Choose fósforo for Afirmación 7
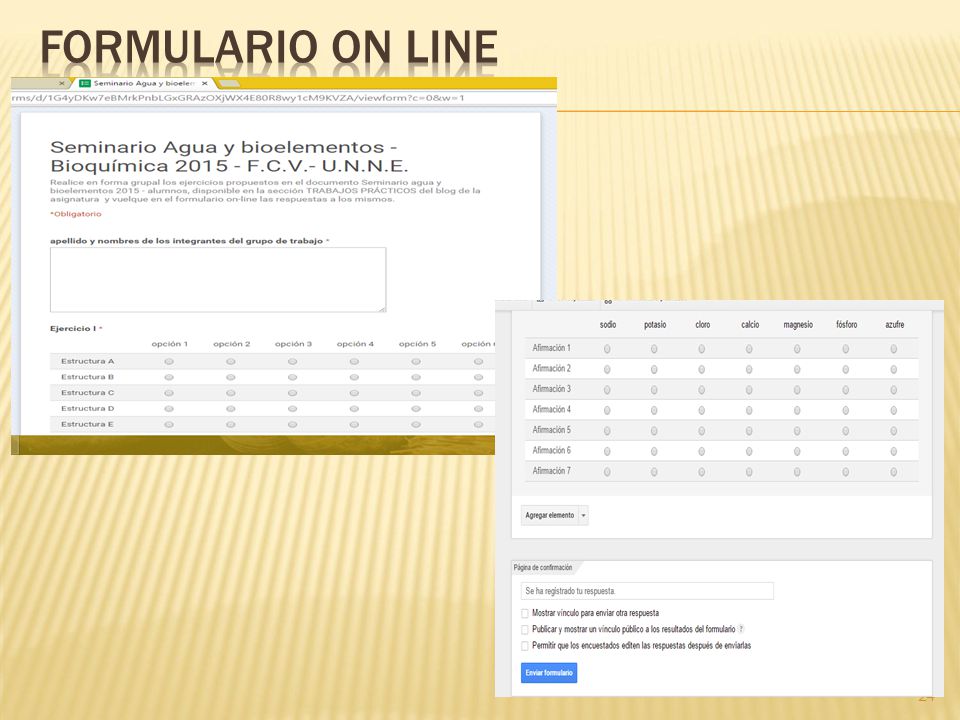The height and width of the screenshot is (720, 960). pos(846,472)
